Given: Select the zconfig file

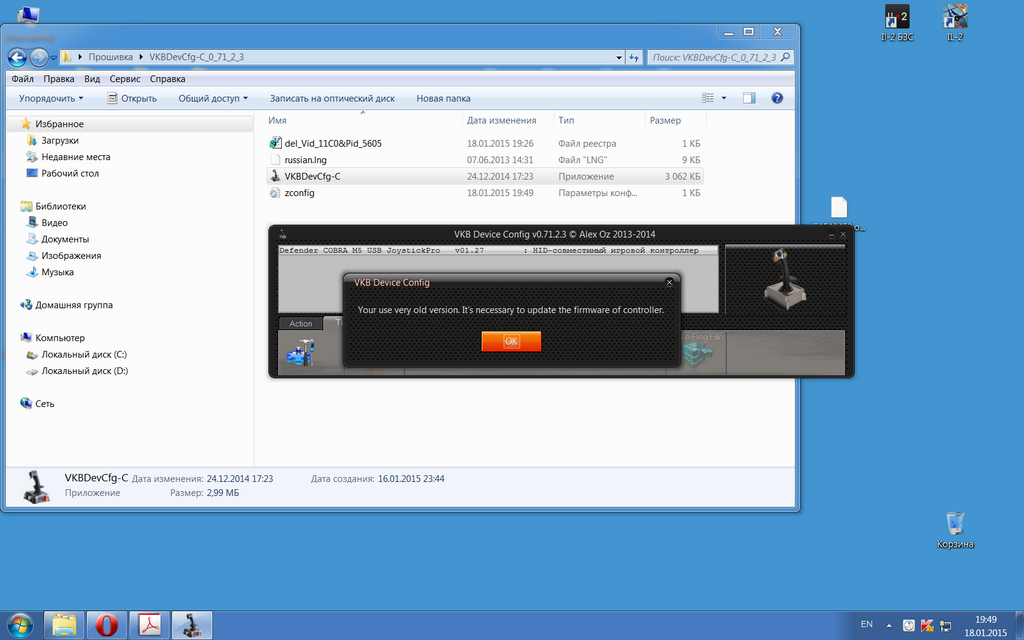Looking at the screenshot, I should [300, 193].
